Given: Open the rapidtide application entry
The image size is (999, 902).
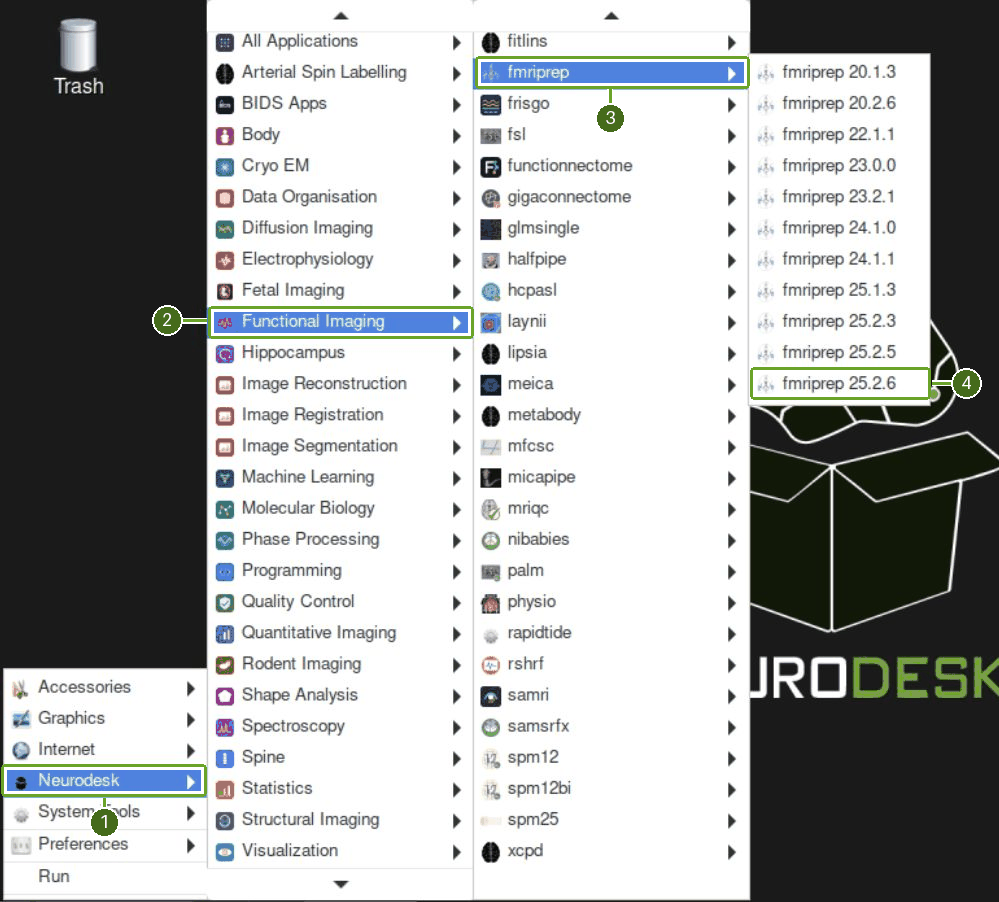Looking at the screenshot, I should coord(611,633).
